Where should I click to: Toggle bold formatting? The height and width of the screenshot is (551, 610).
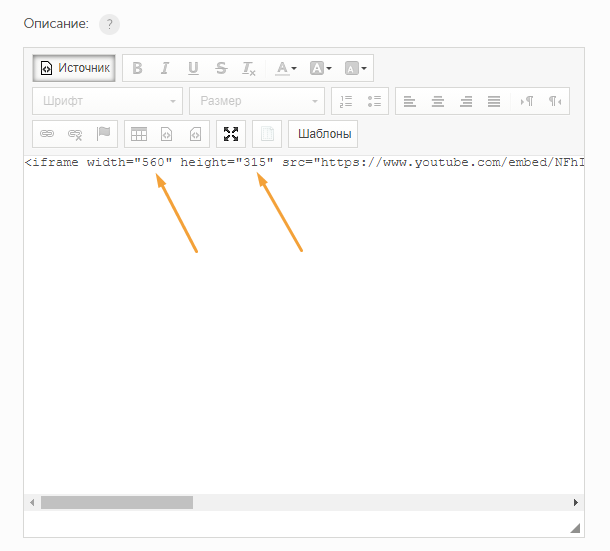[x=137, y=68]
